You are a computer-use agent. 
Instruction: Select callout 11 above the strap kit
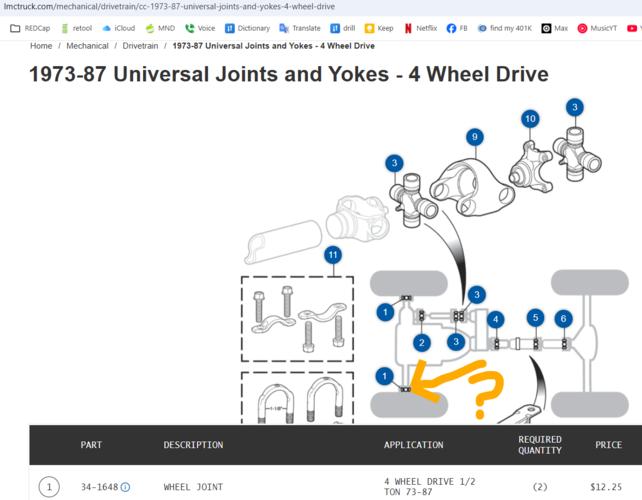[x=333, y=255]
